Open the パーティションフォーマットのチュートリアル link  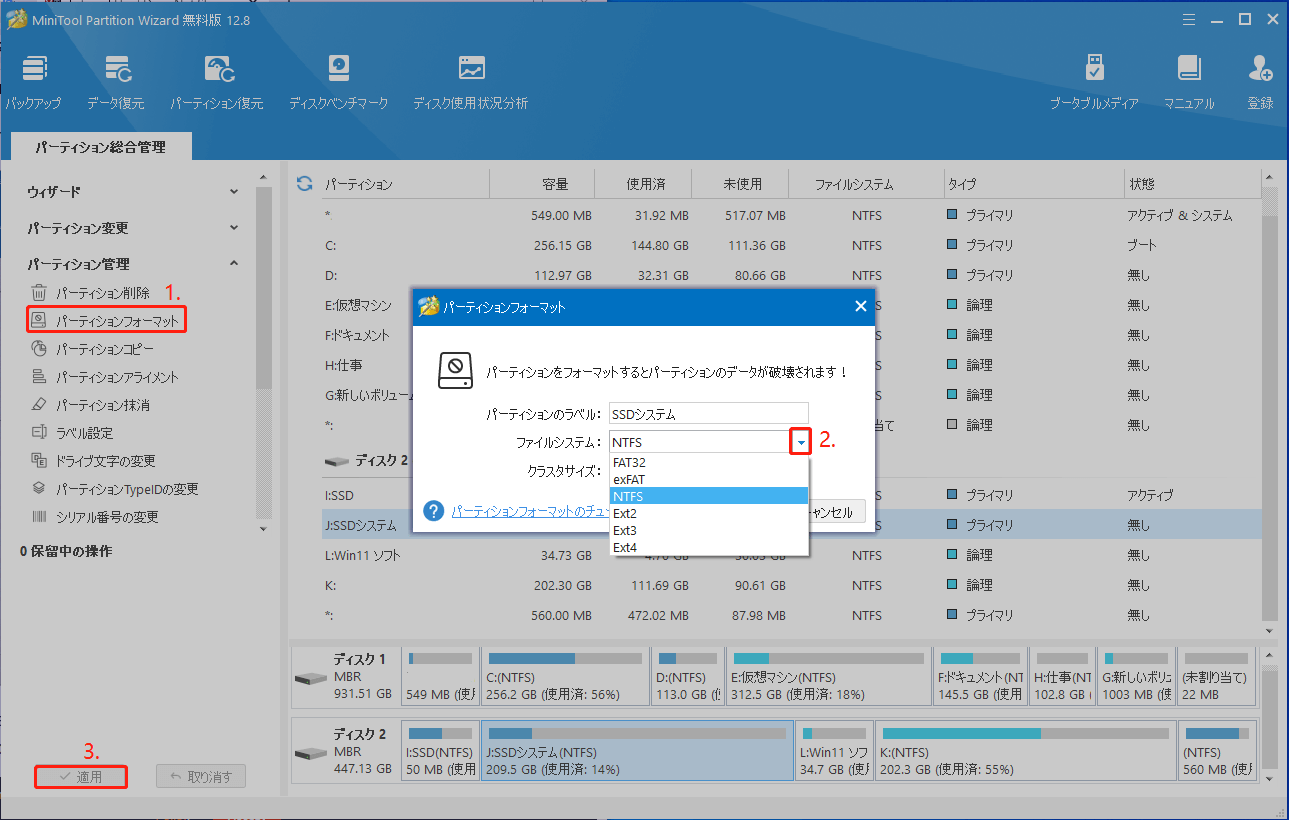(530, 511)
